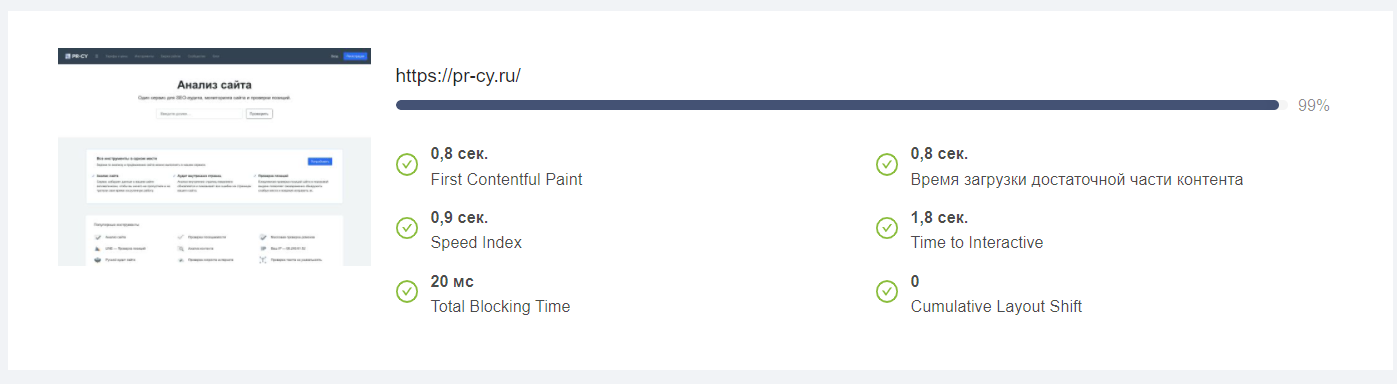Click the Speed Index metric label
The image size is (1397, 384).
tap(476, 243)
